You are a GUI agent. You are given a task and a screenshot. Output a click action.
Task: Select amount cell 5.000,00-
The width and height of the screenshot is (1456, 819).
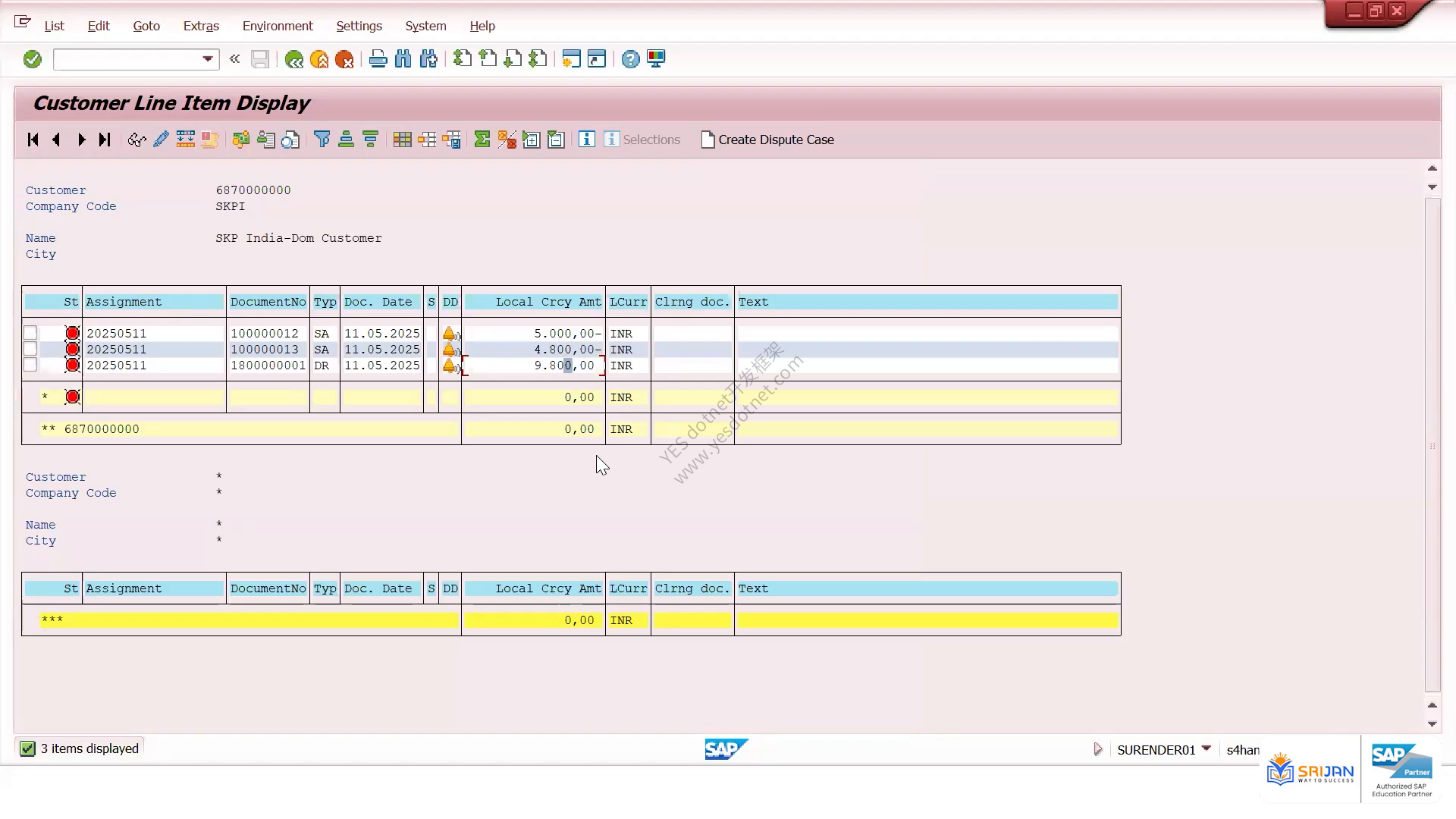533,334
